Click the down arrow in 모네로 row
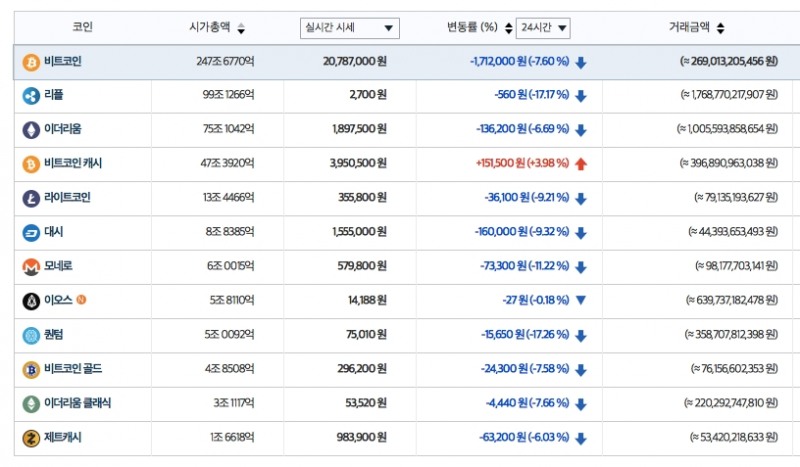This screenshot has height=467, width=800. tap(581, 267)
